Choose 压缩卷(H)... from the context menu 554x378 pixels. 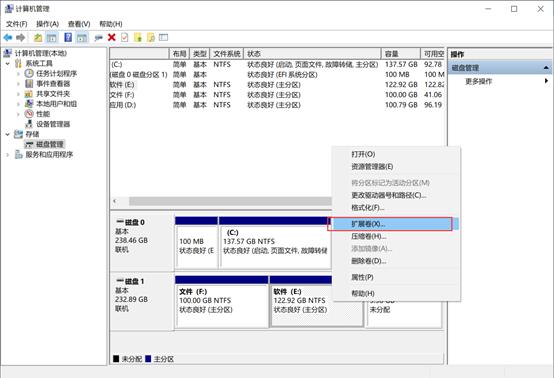pos(396,236)
